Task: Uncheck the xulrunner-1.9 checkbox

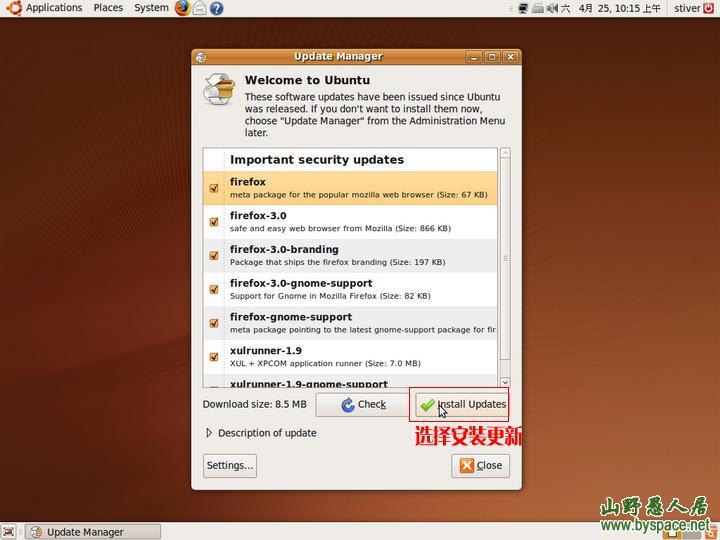Action: [x=214, y=357]
